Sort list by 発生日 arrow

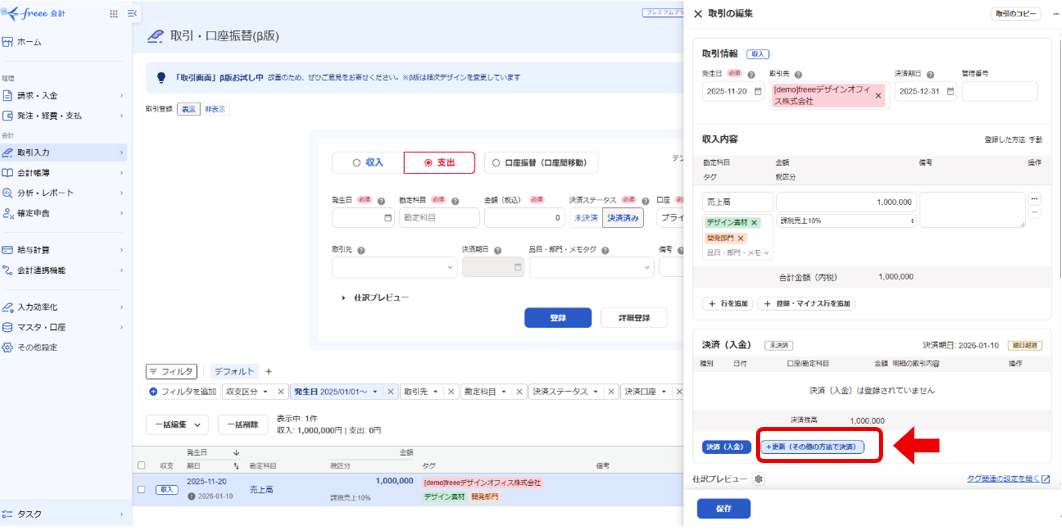[236, 453]
